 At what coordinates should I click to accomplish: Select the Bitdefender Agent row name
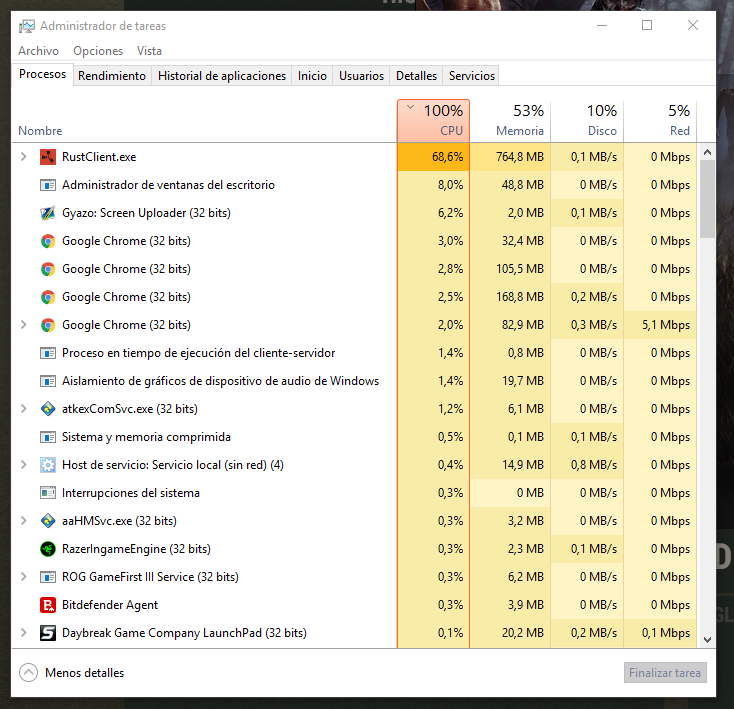click(x=110, y=605)
